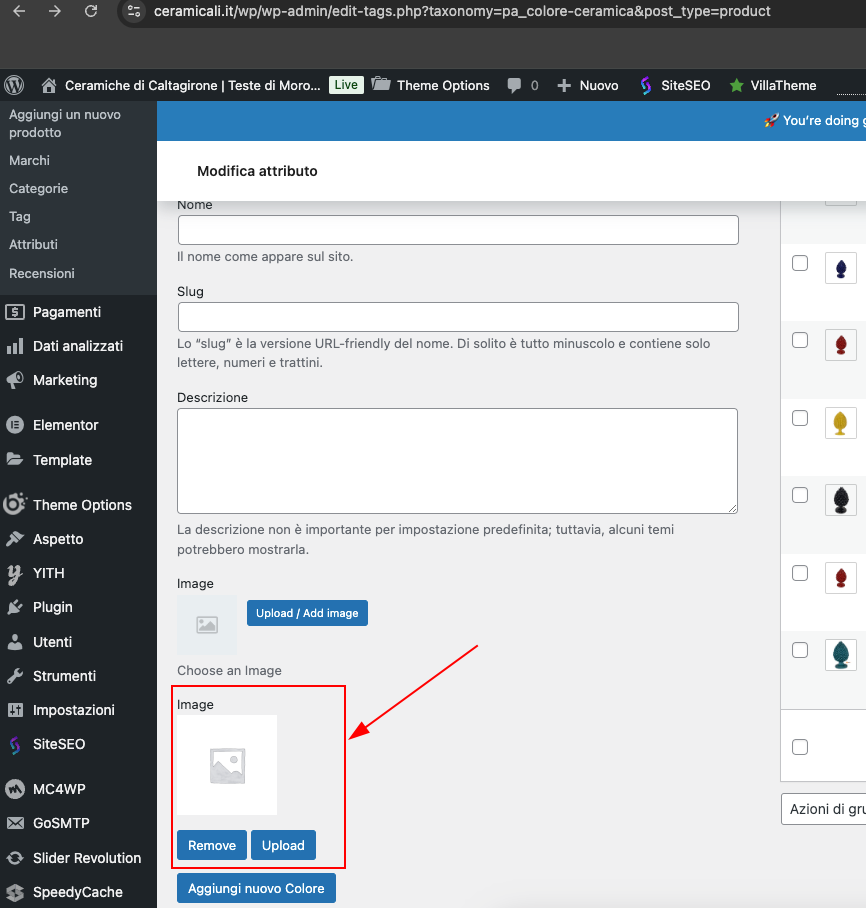
Task: Click the browser back arrow
Action: tap(19, 11)
